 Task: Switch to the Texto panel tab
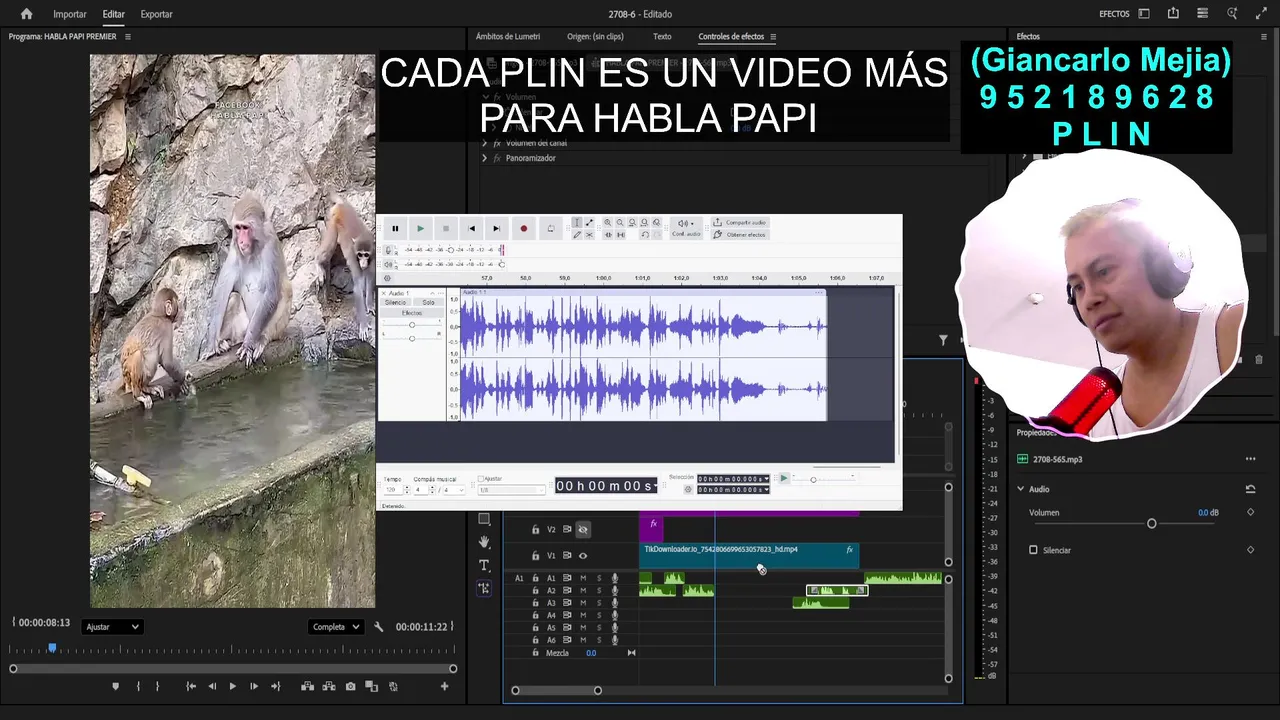(x=662, y=37)
